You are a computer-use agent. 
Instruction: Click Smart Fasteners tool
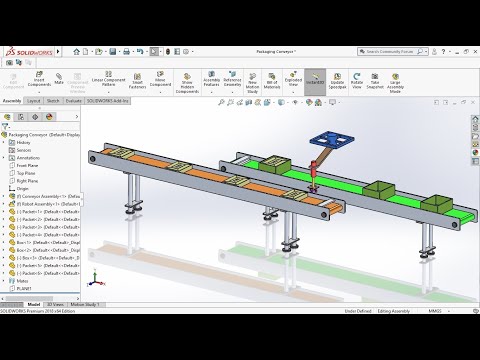137,81
